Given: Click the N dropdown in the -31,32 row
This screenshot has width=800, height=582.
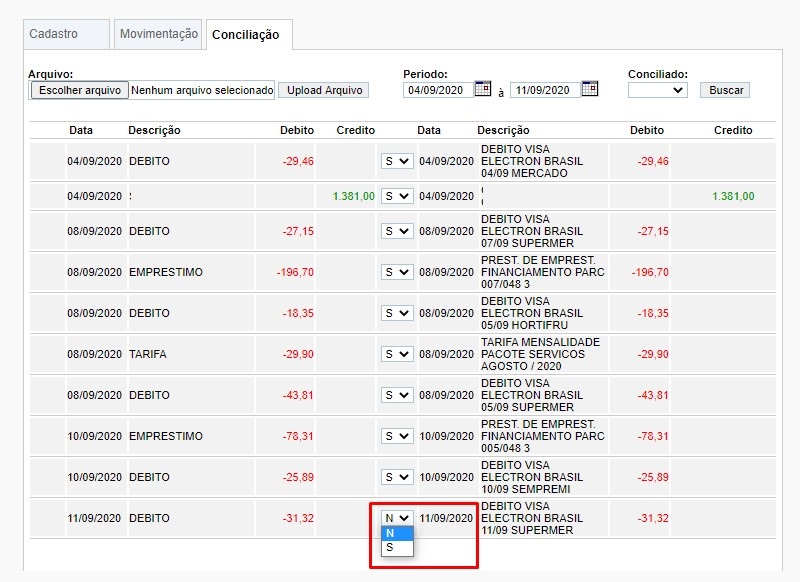Looking at the screenshot, I should click(x=397, y=518).
